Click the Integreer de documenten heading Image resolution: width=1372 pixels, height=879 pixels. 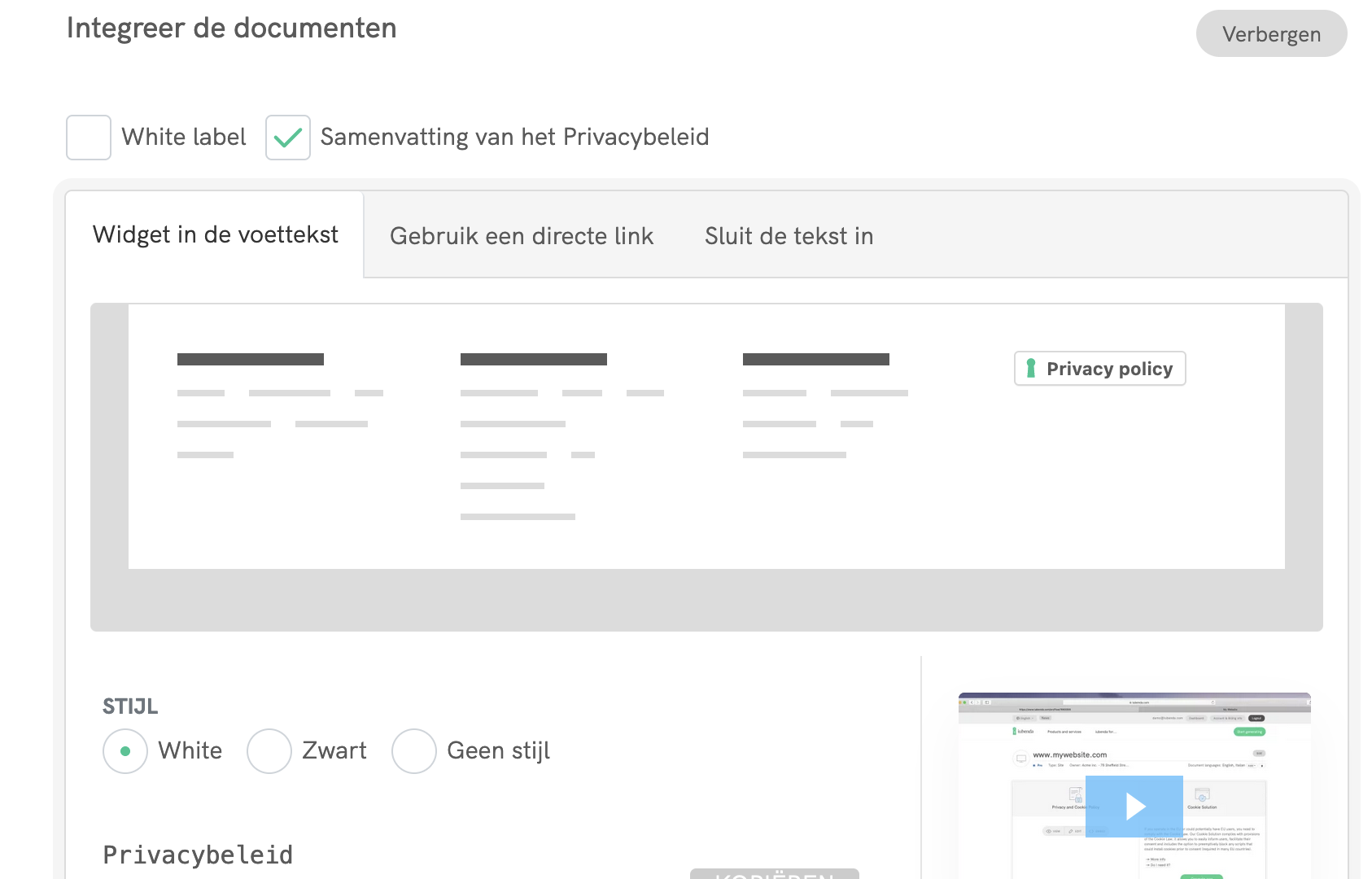coord(232,28)
